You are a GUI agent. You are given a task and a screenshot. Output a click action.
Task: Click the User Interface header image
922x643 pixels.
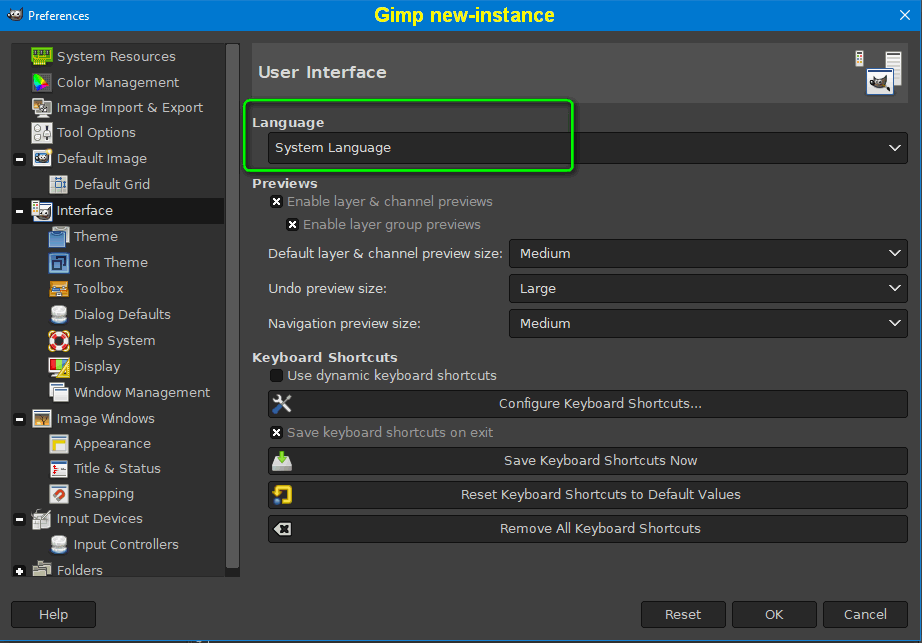point(878,72)
